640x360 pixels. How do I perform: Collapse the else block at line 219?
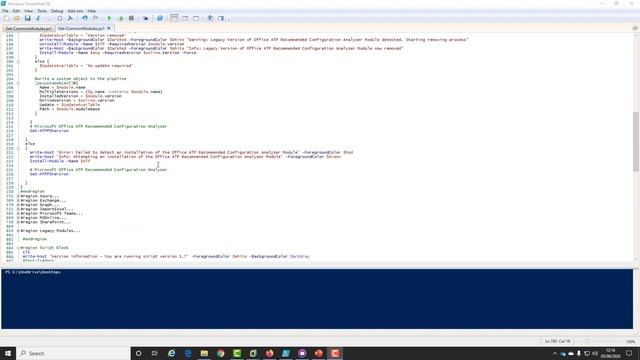(18, 148)
